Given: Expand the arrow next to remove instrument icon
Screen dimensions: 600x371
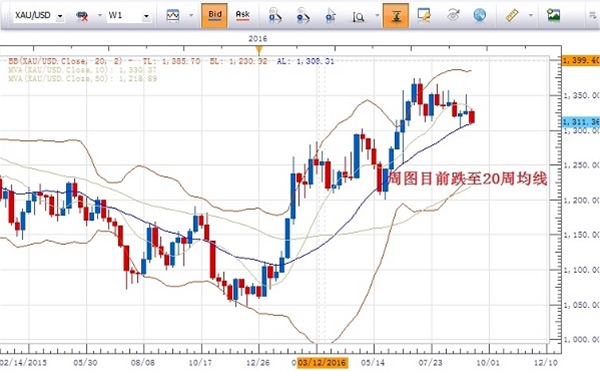Looking at the screenshot, I should 100,15.
